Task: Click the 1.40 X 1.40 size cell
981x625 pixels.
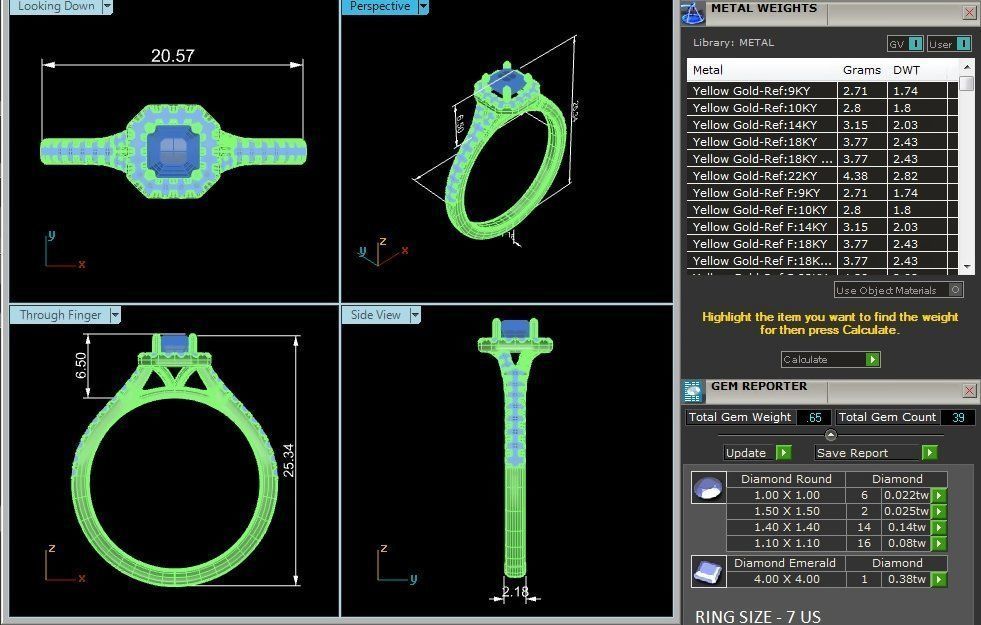Action: click(x=786, y=527)
